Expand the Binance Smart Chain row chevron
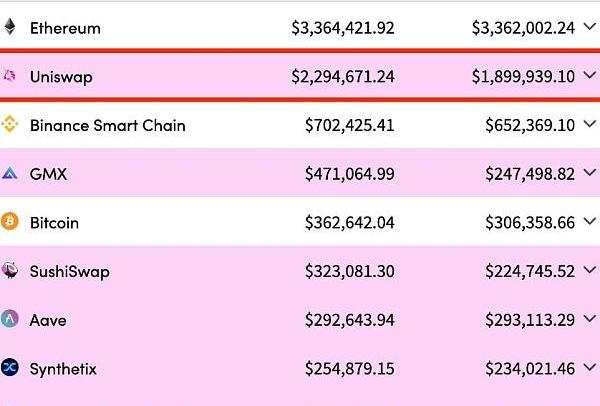This screenshot has width=600, height=406. 589,125
